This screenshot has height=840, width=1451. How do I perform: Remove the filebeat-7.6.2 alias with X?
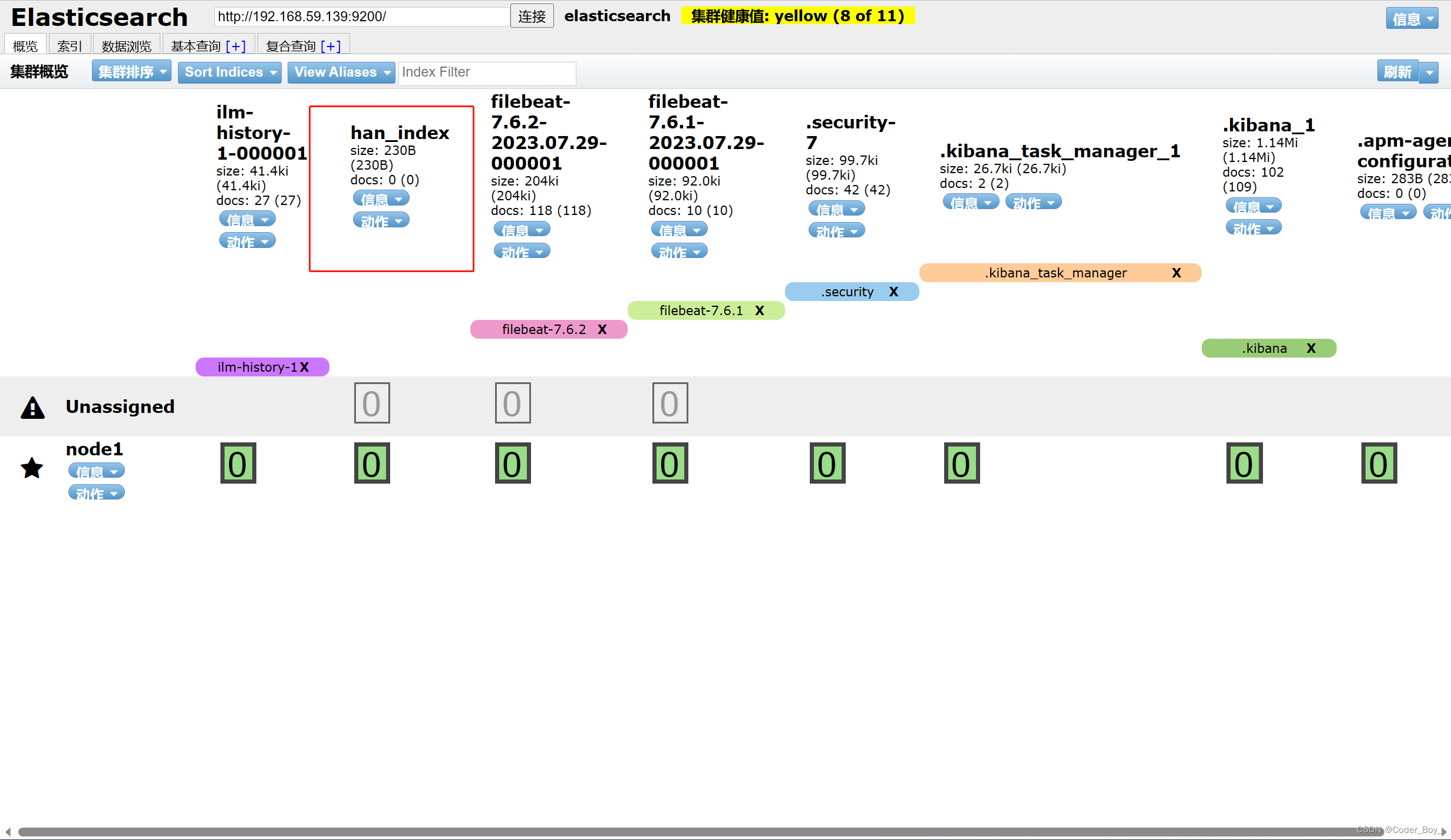tap(602, 329)
